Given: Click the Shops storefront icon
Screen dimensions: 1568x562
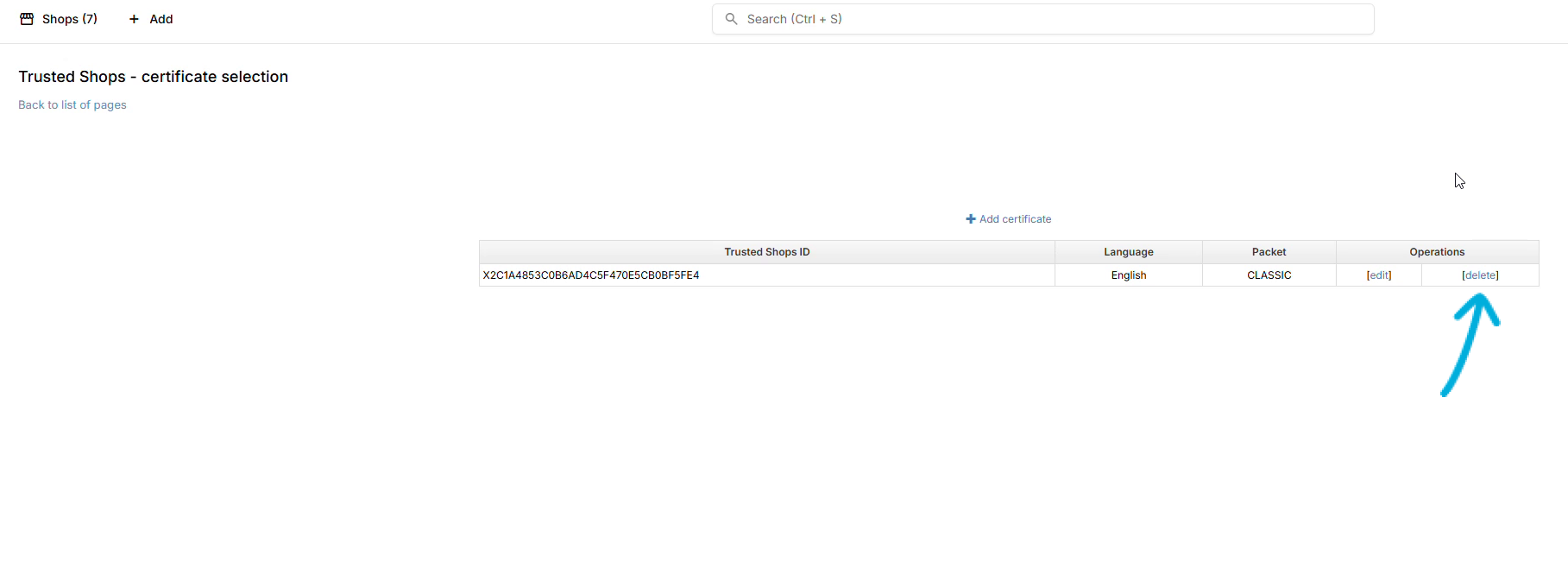Looking at the screenshot, I should coord(27,19).
